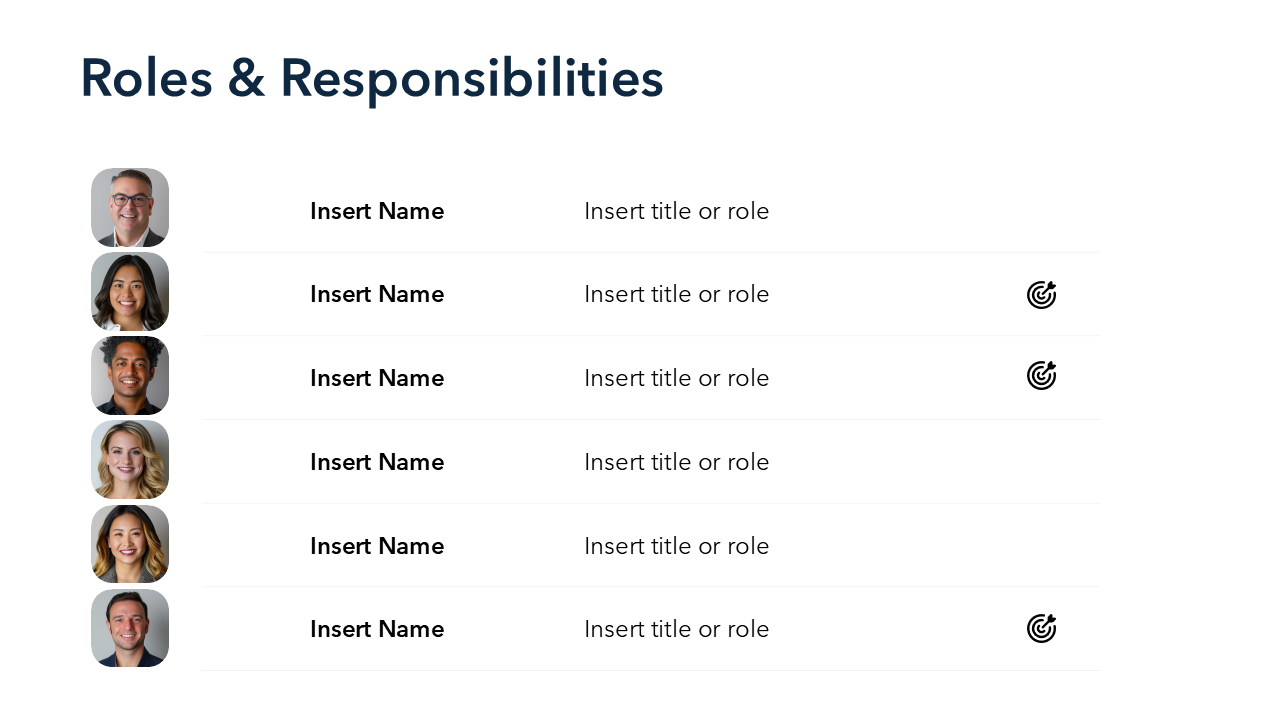Click "Insert title or role" in the fifth row

[676, 547]
